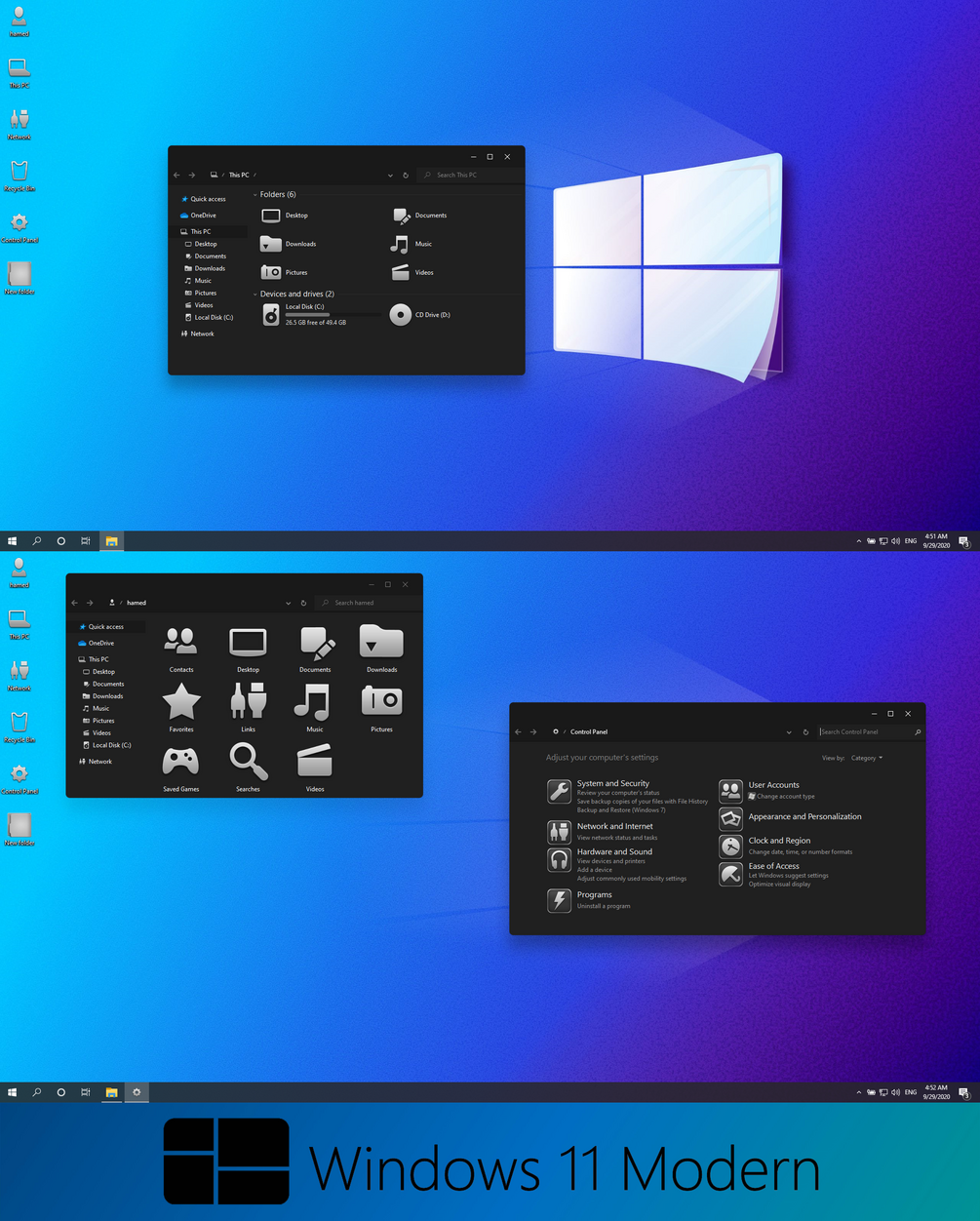Open View network status and tasks link
Viewport: 980px width, 1221px height.
(x=617, y=838)
